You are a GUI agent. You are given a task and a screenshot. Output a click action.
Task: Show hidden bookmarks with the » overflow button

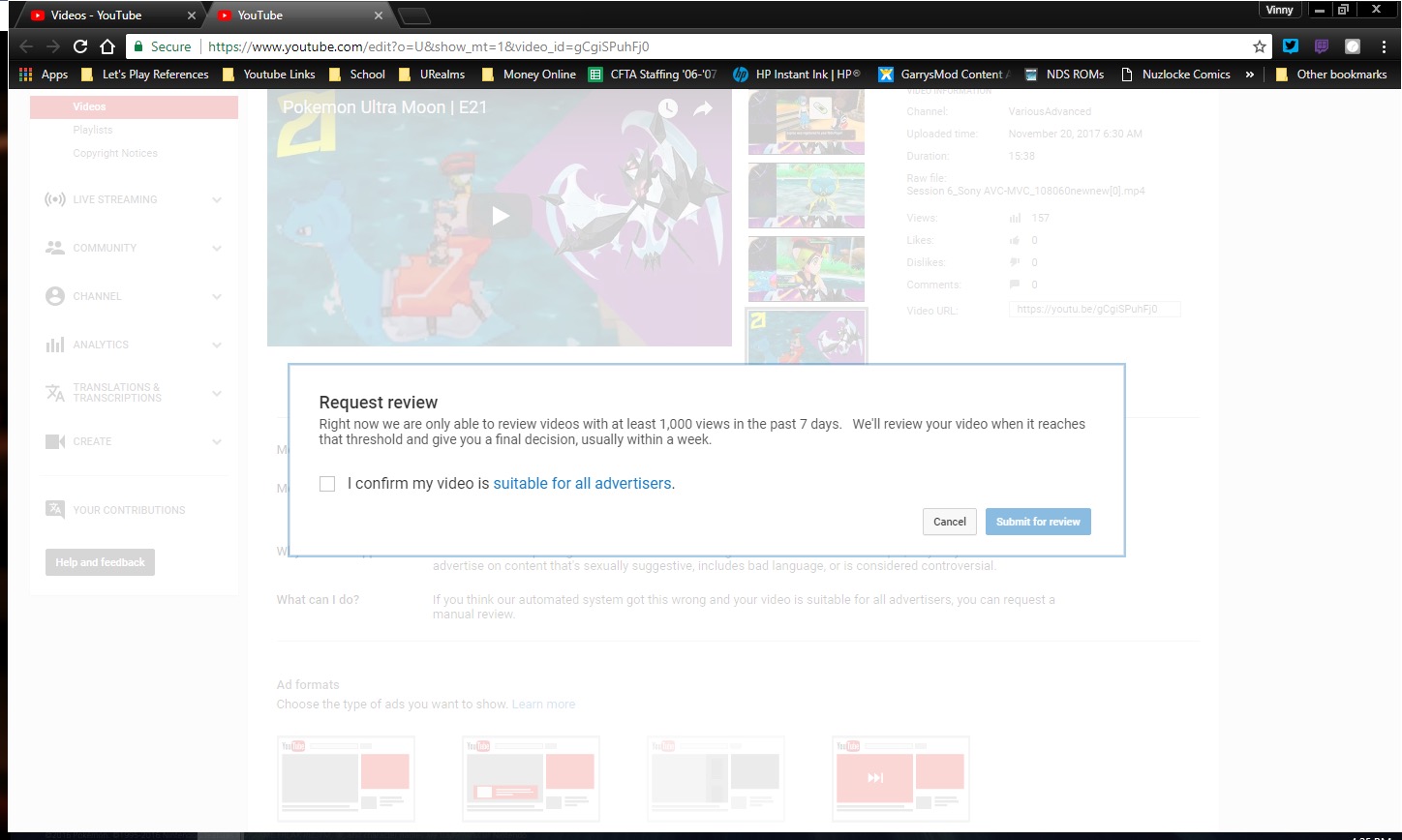click(x=1250, y=75)
